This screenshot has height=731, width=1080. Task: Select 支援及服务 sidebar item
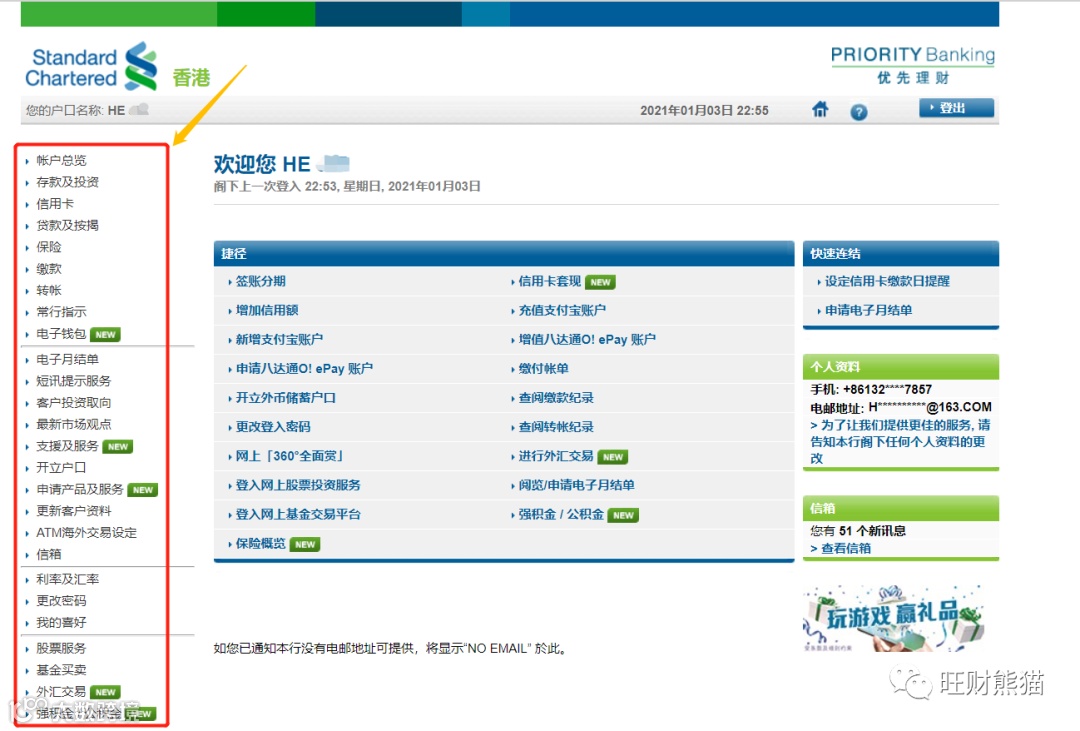(x=68, y=446)
